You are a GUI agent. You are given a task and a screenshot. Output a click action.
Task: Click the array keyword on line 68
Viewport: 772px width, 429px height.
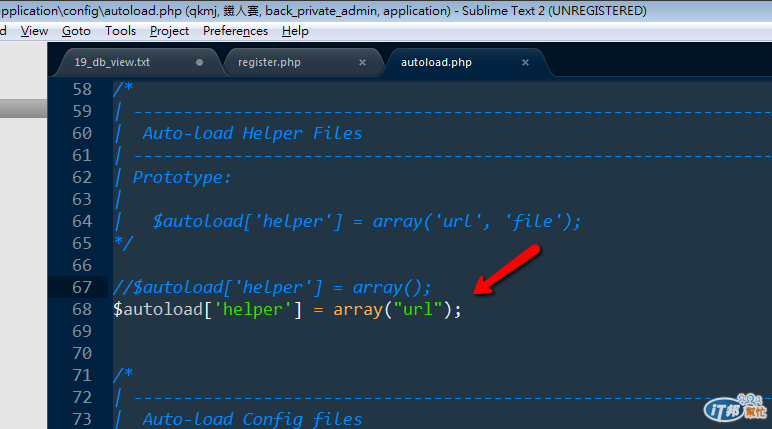click(x=358, y=310)
